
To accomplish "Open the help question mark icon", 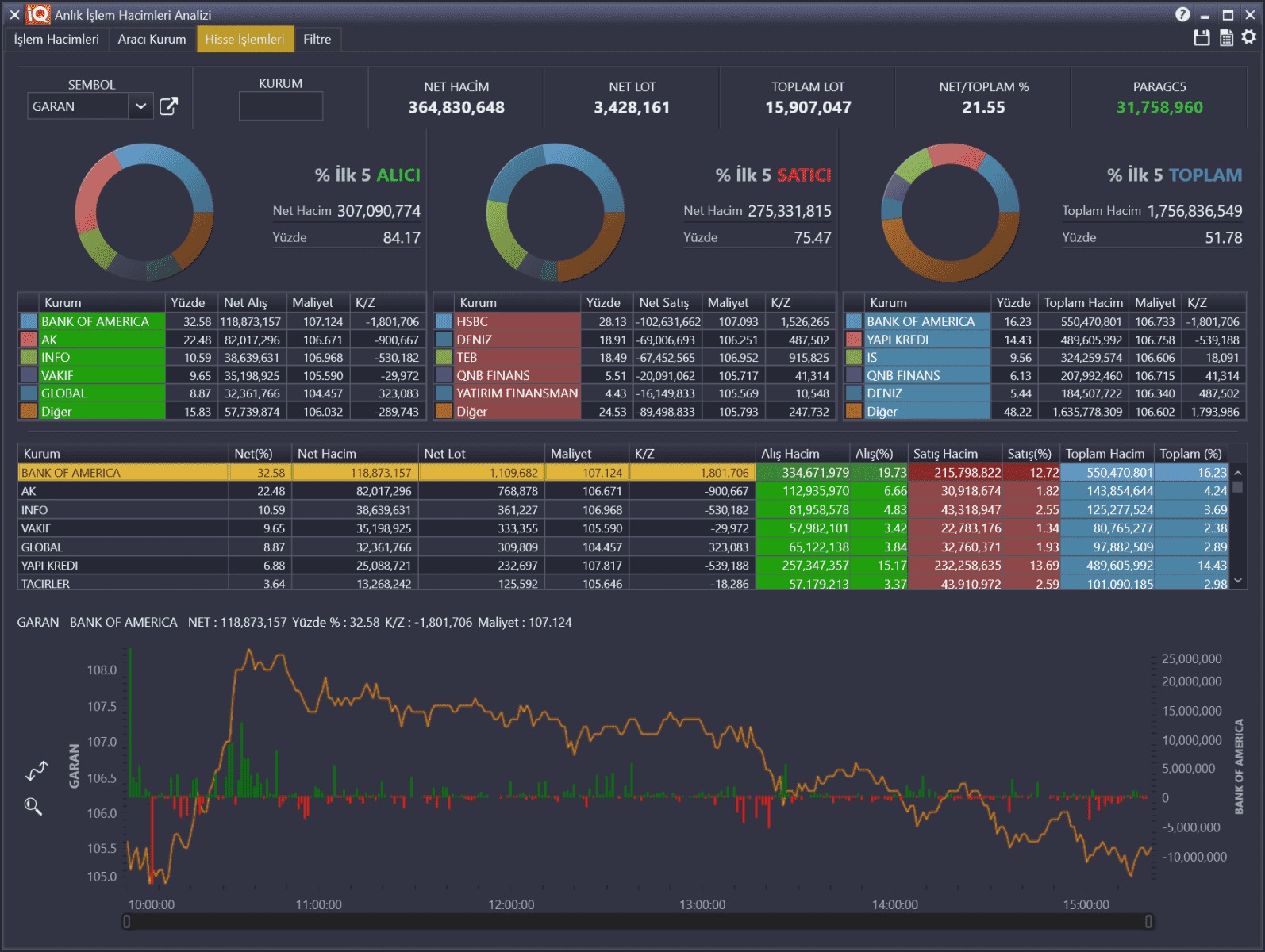I will (1182, 14).
